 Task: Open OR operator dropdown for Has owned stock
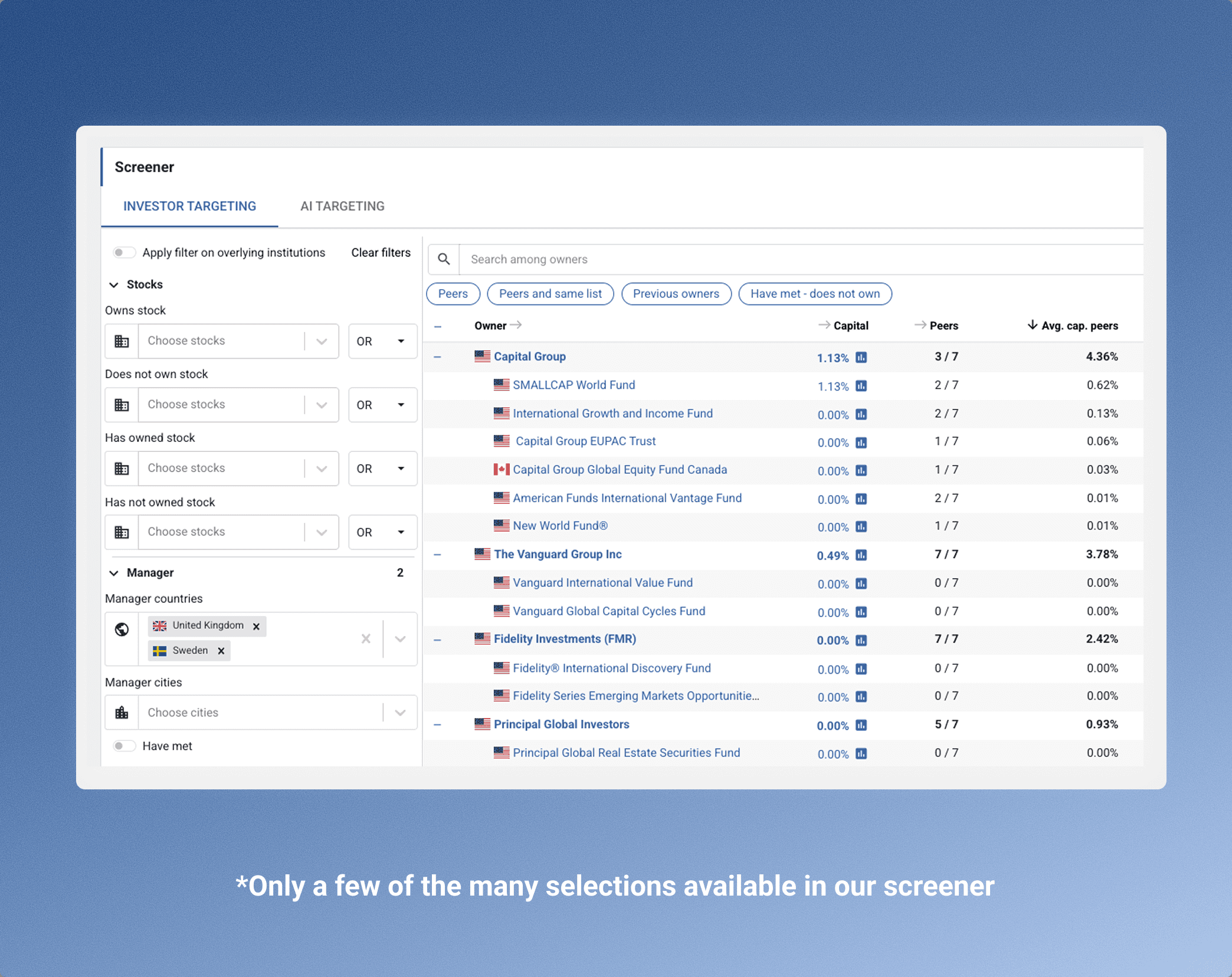382,468
